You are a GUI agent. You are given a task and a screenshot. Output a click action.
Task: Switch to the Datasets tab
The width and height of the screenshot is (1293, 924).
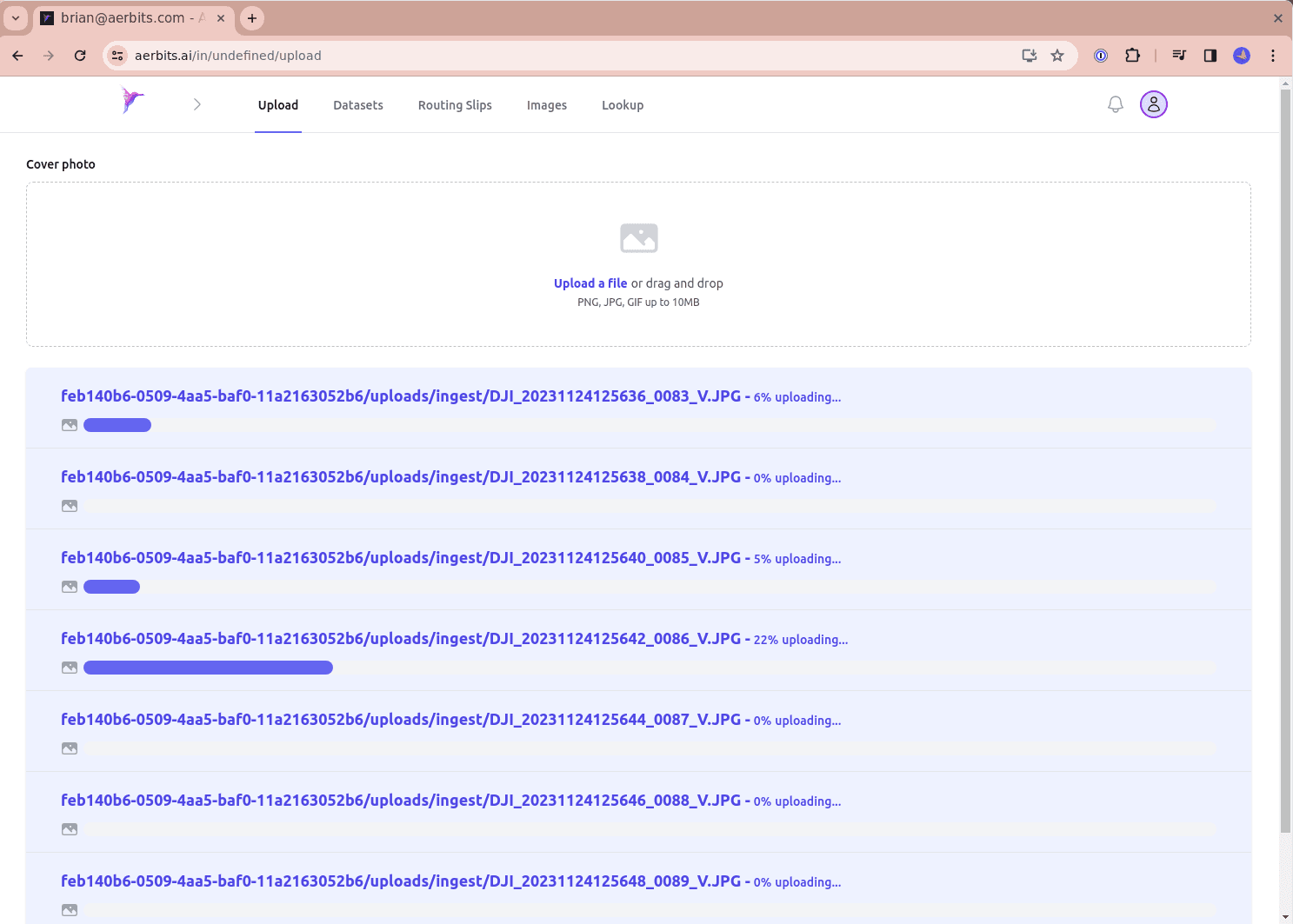point(357,104)
